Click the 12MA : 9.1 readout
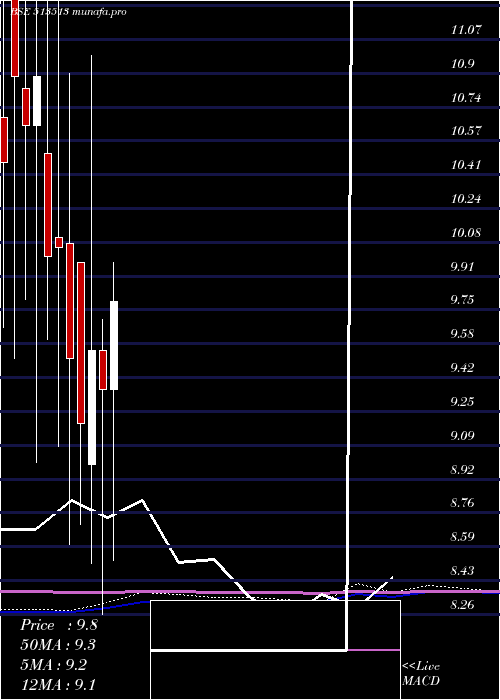The image size is (500, 700). 58,684
